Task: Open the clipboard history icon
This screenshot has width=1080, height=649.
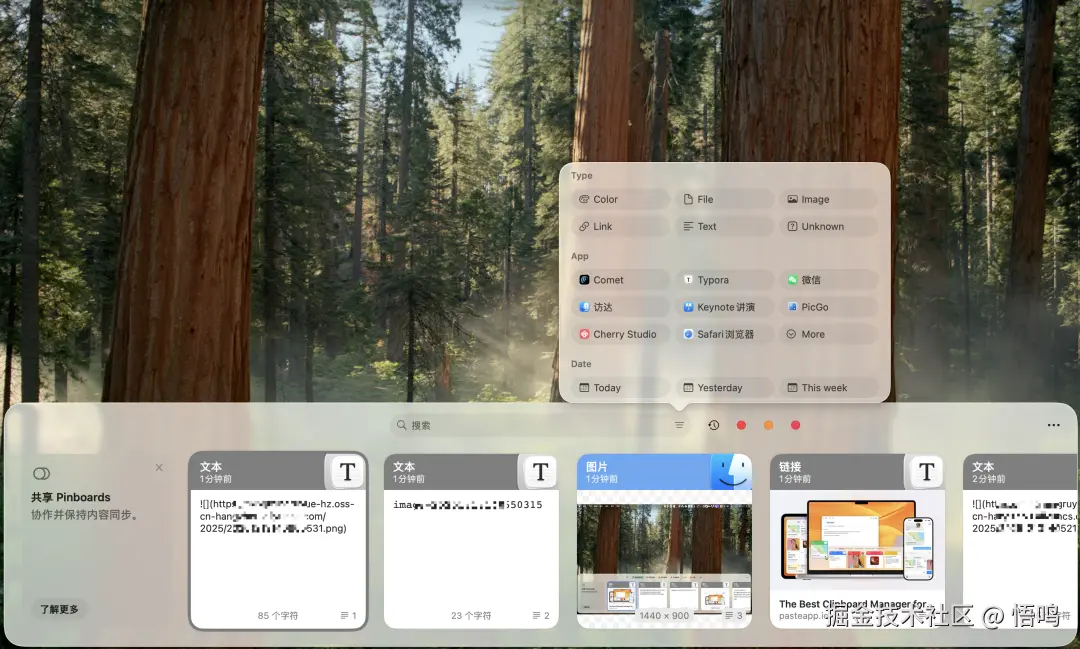Action: (x=714, y=425)
